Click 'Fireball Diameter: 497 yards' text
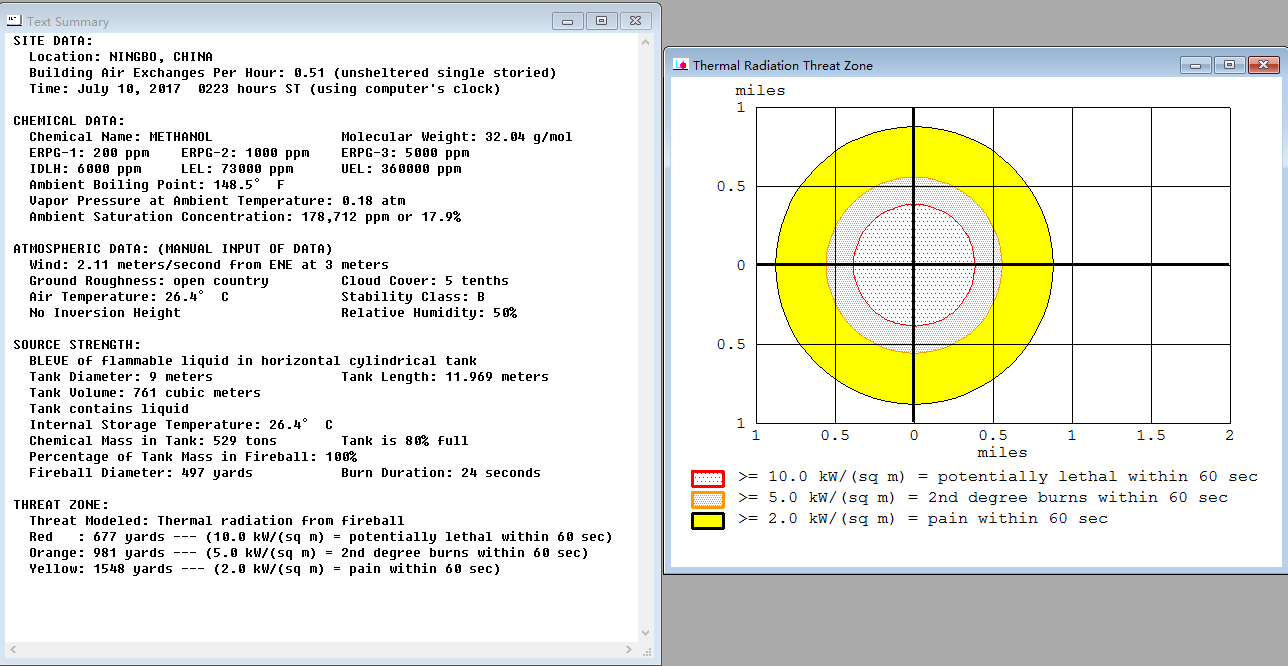Image resolution: width=1288 pixels, height=666 pixels. coord(141,473)
